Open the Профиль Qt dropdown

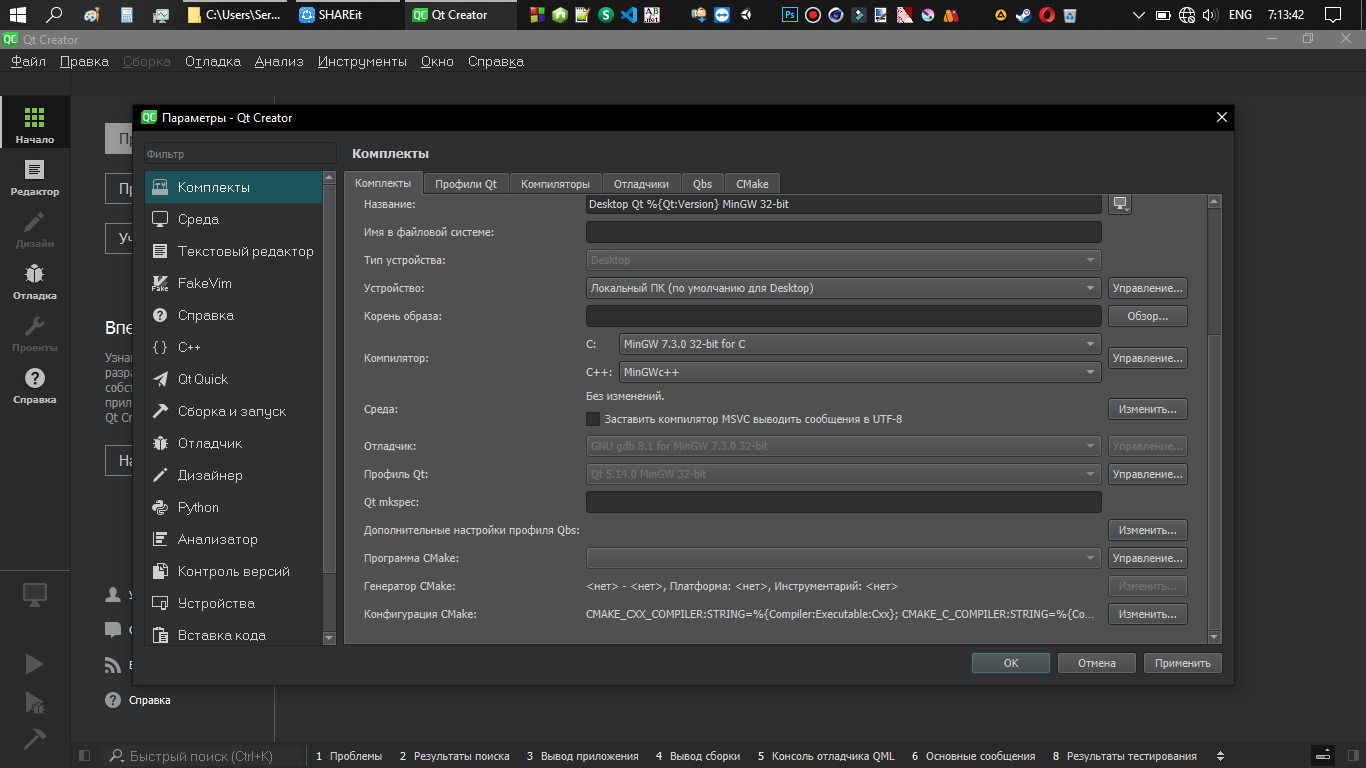point(843,474)
